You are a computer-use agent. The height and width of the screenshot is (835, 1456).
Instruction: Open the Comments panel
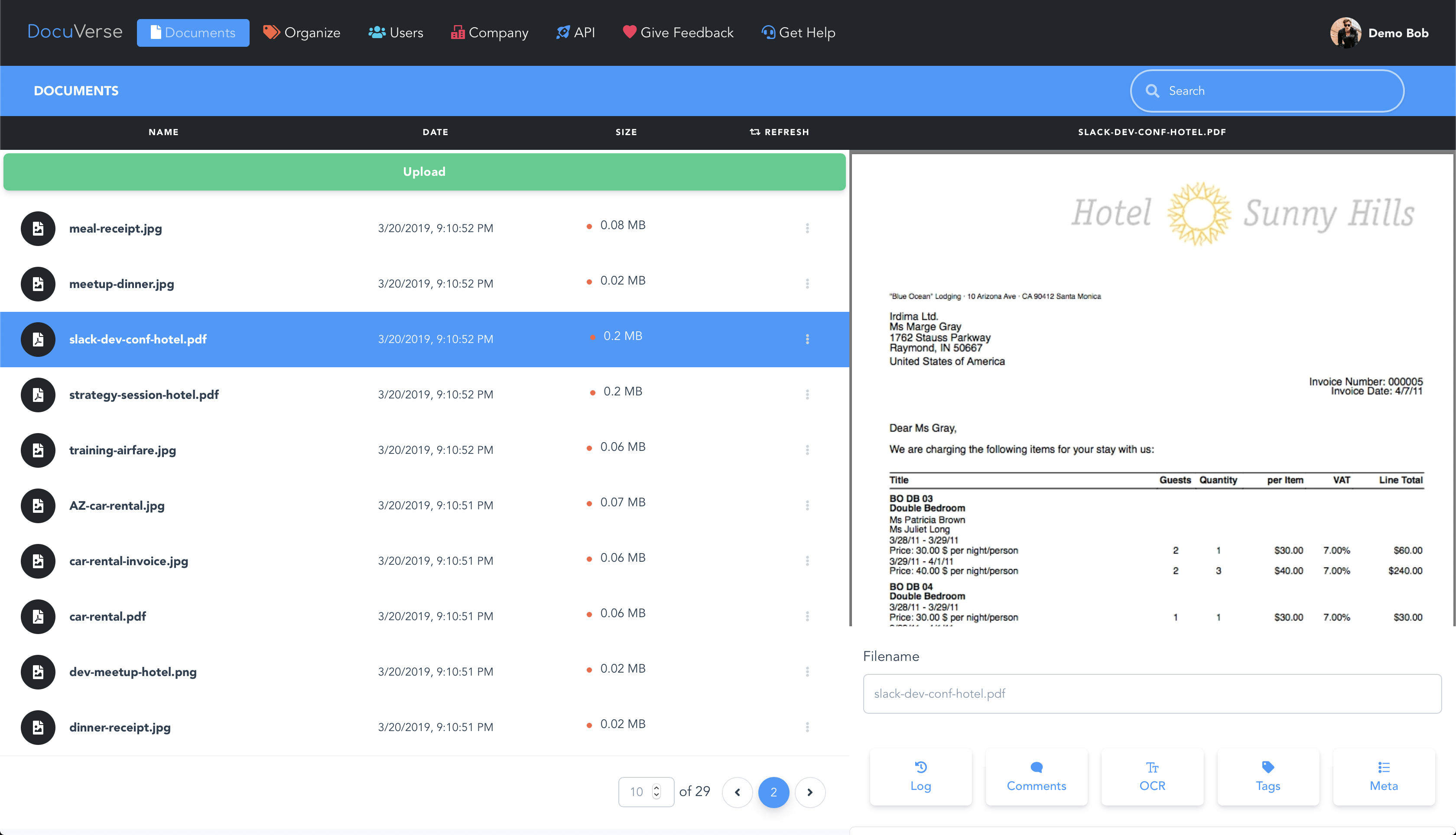(x=1036, y=777)
